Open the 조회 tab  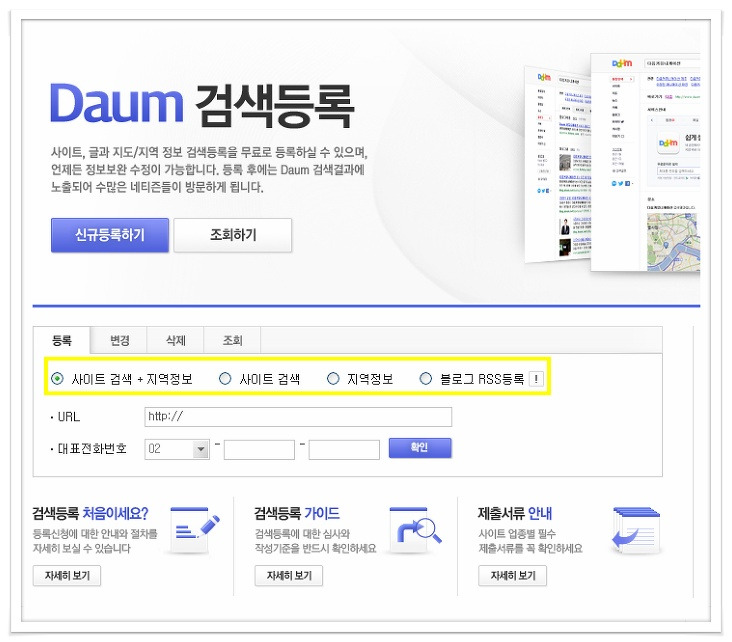click(232, 340)
